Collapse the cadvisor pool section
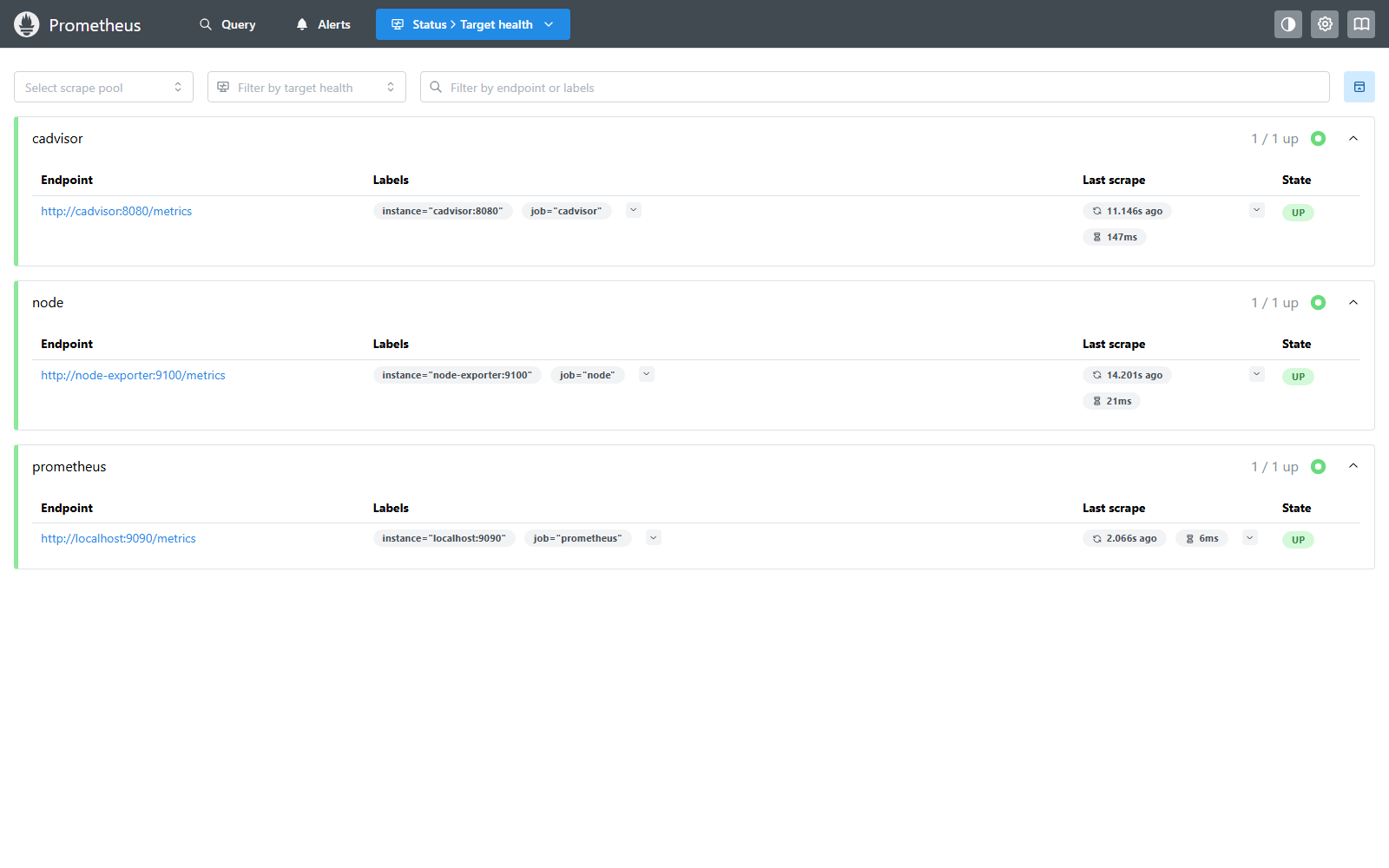Image resolution: width=1389 pixels, height=868 pixels. (1353, 139)
